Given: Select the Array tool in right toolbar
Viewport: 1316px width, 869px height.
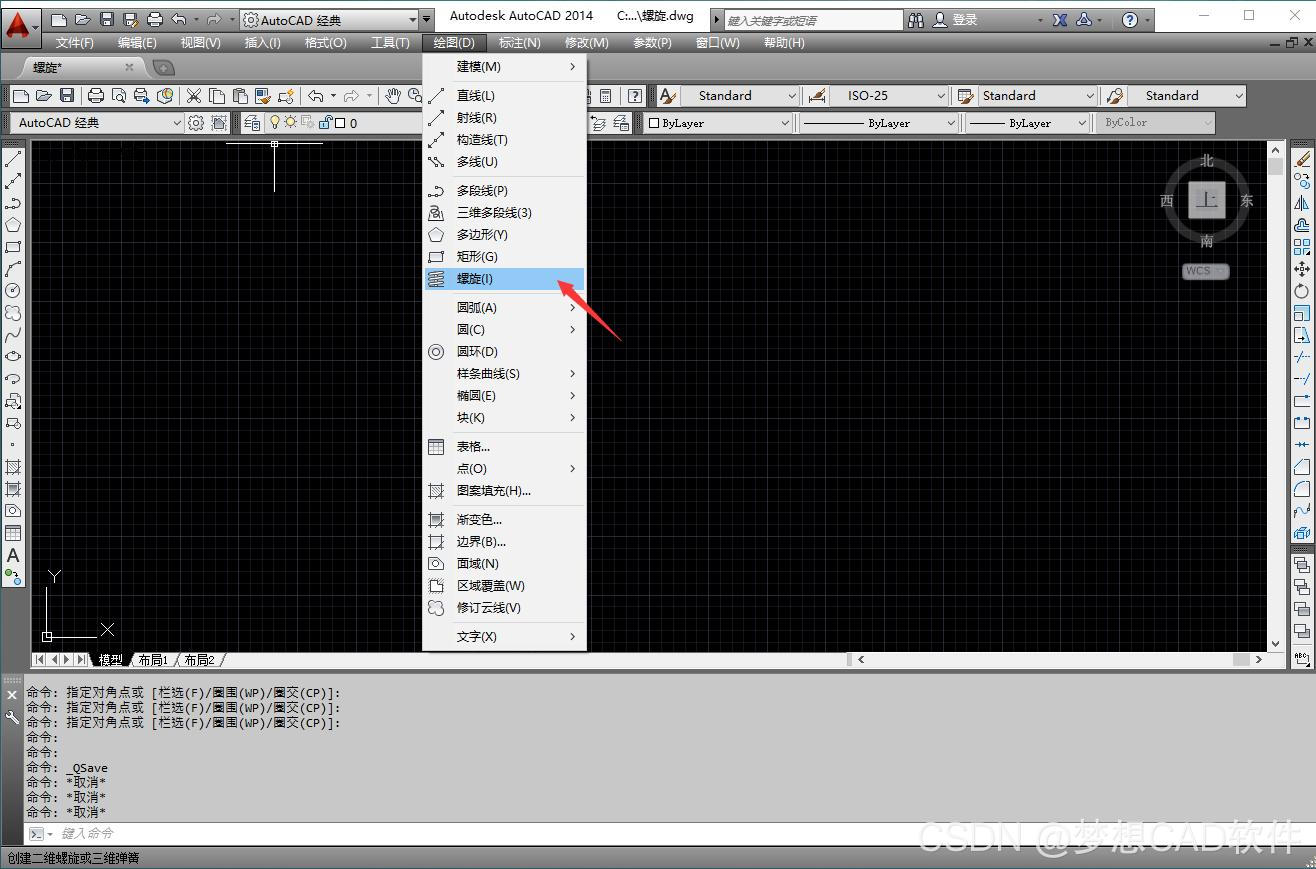Looking at the screenshot, I should click(1302, 247).
